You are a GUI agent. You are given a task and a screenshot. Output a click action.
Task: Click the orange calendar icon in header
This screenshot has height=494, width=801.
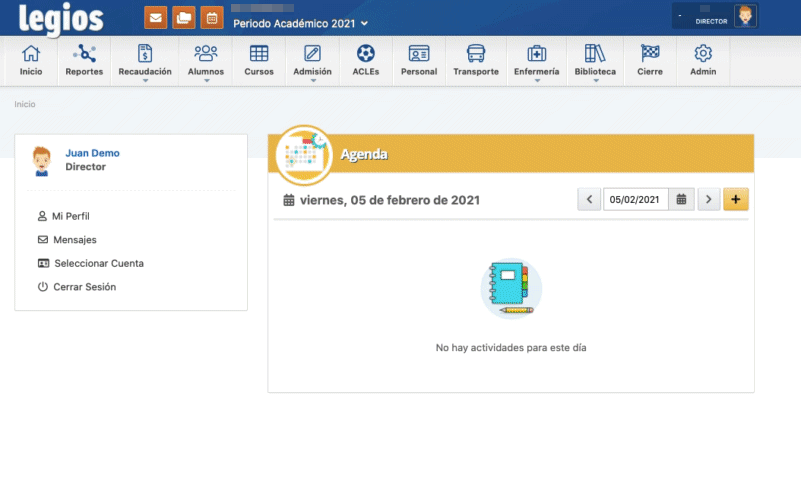point(211,18)
